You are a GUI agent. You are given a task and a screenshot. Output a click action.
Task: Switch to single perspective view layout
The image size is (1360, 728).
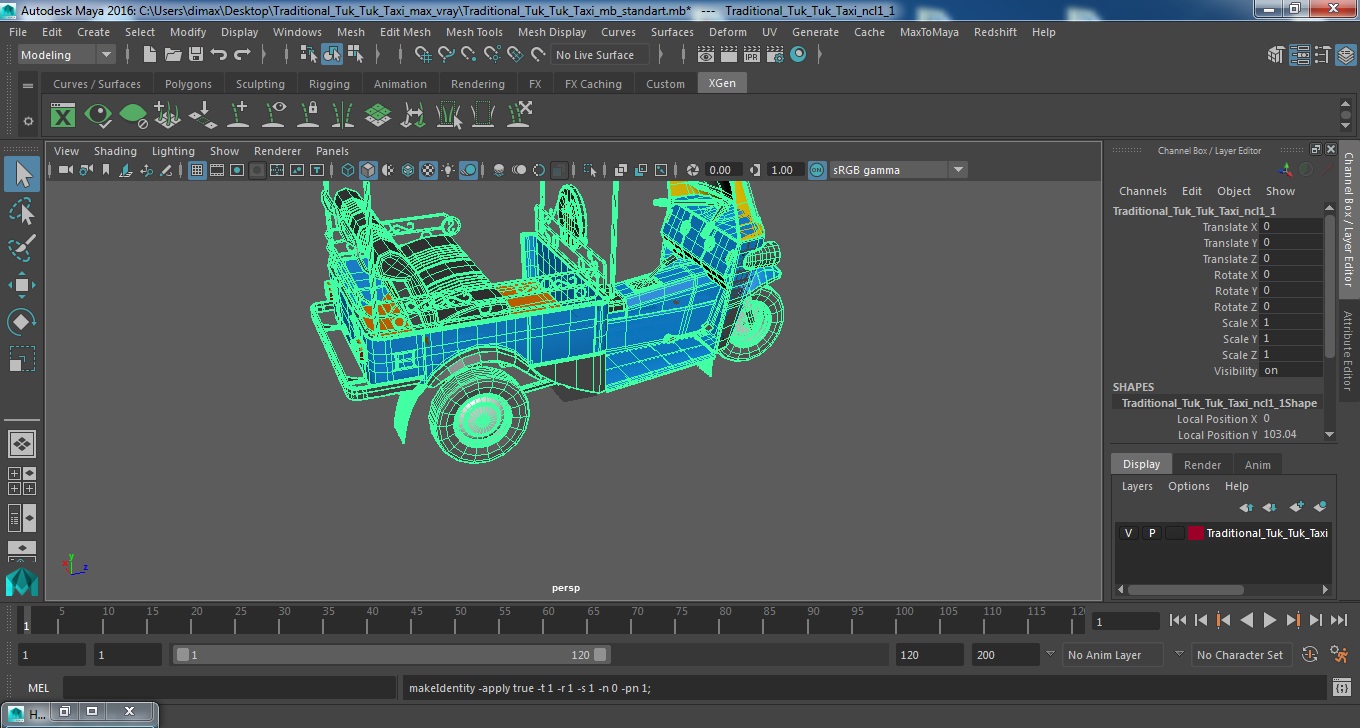click(x=22, y=443)
